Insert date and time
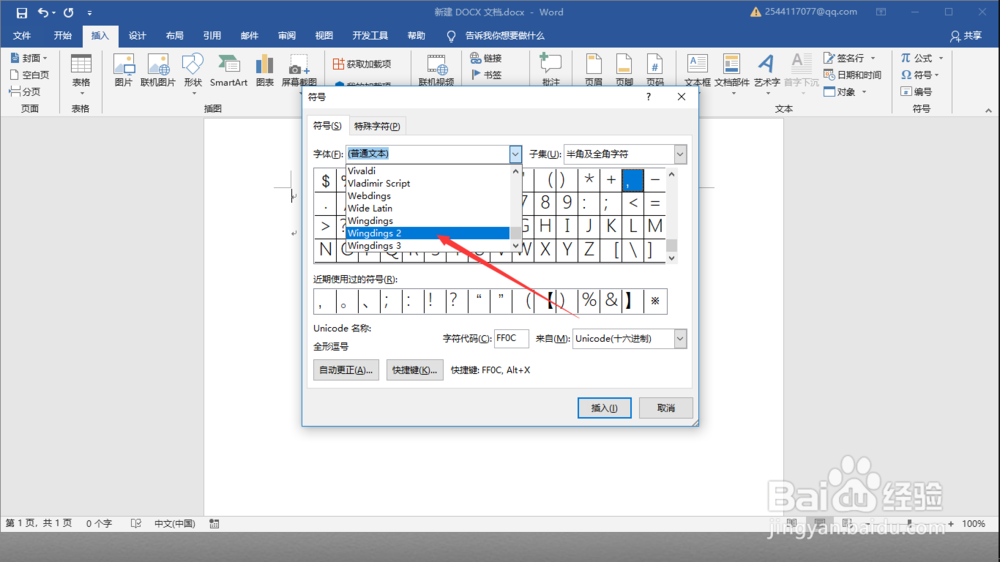Viewport: 1000px width, 562px height. tap(853, 75)
